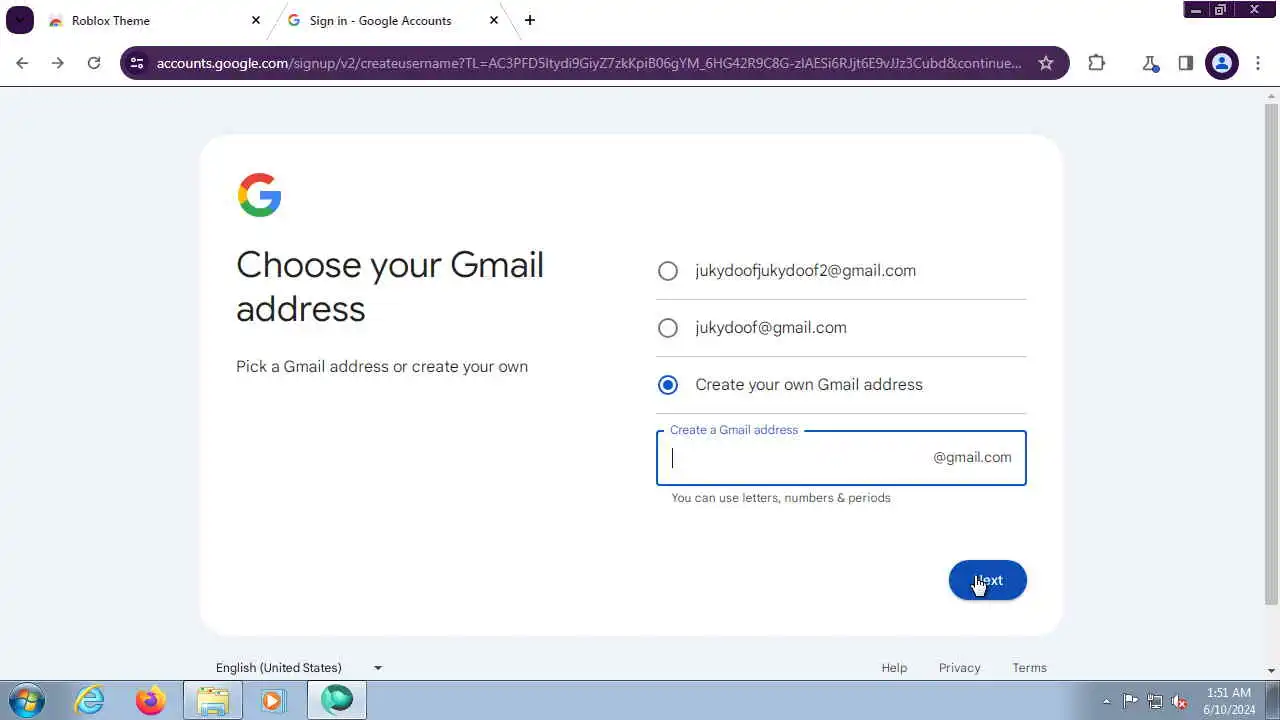This screenshot has width=1280, height=720.
Task: Click the page vertical scrollbar
Action: (1271, 353)
